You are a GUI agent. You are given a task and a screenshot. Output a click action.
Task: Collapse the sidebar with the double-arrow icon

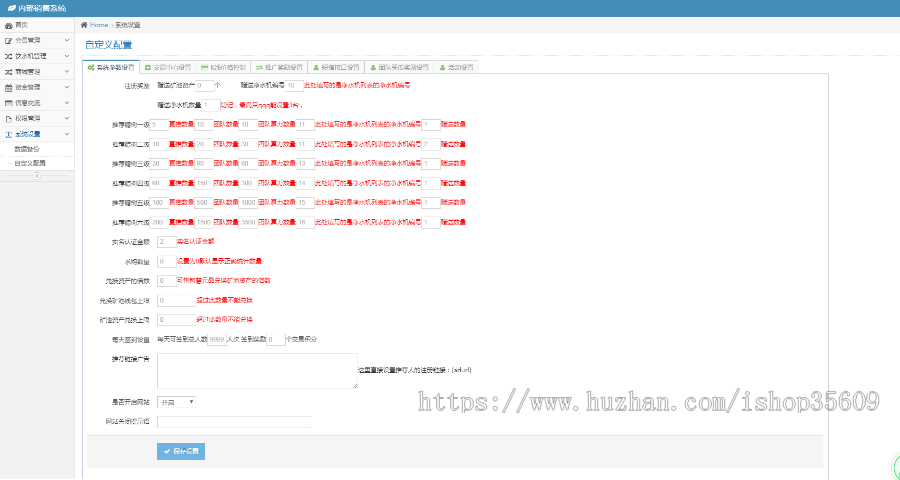(37, 176)
